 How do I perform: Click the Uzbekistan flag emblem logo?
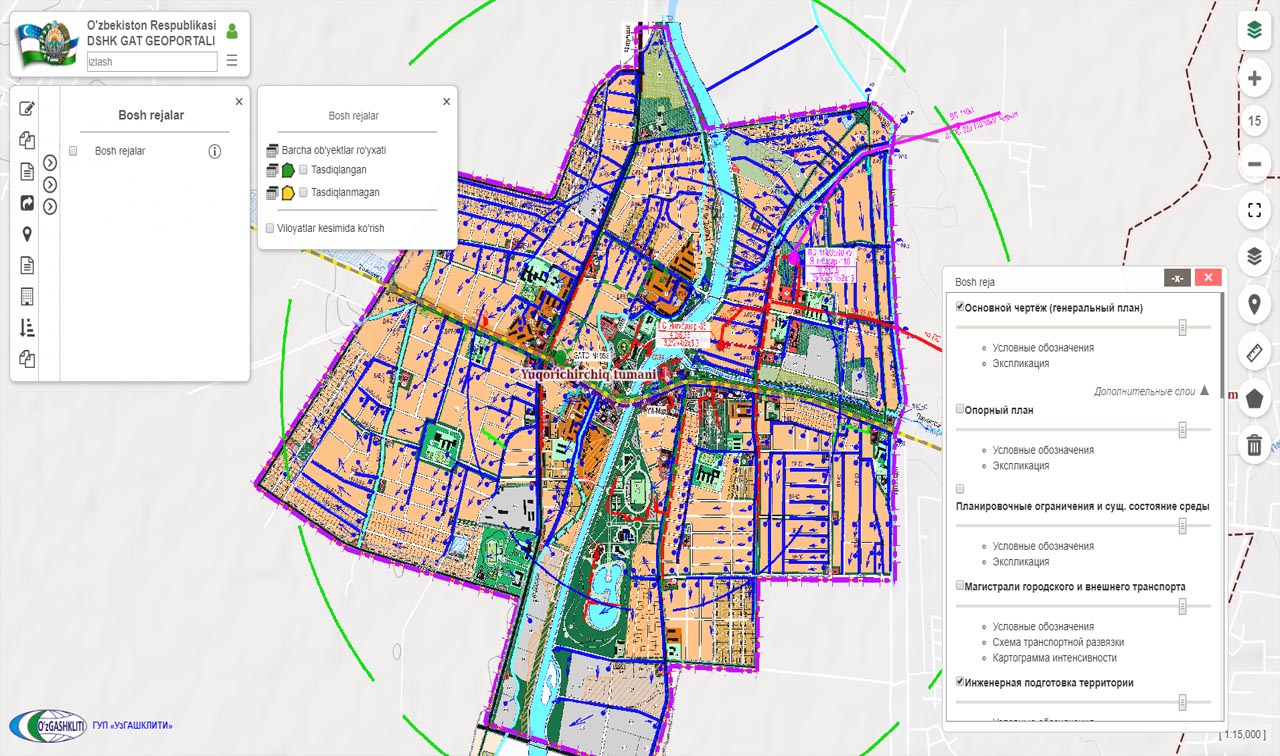(48, 45)
